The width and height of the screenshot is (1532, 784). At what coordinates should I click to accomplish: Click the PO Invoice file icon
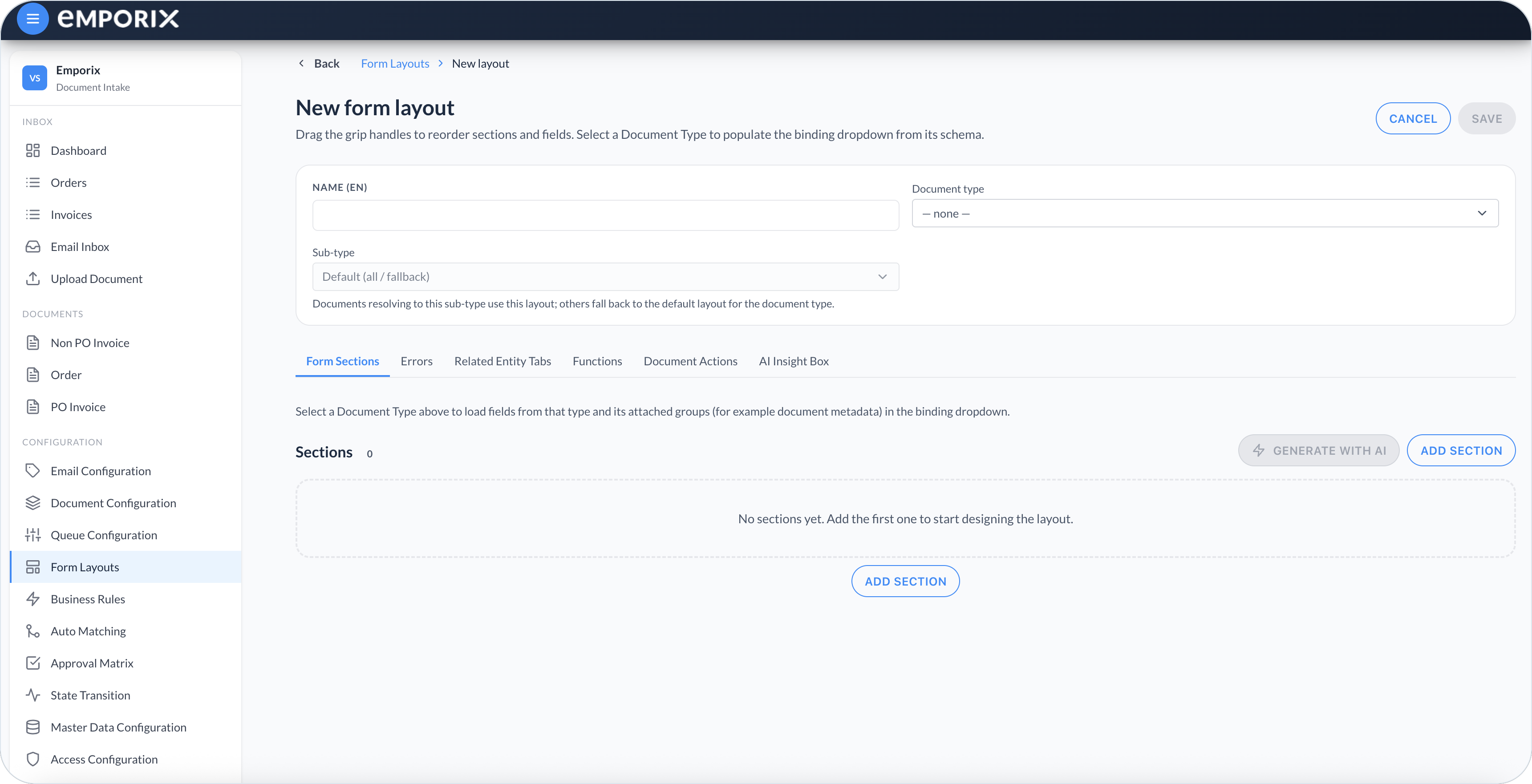coord(32,407)
